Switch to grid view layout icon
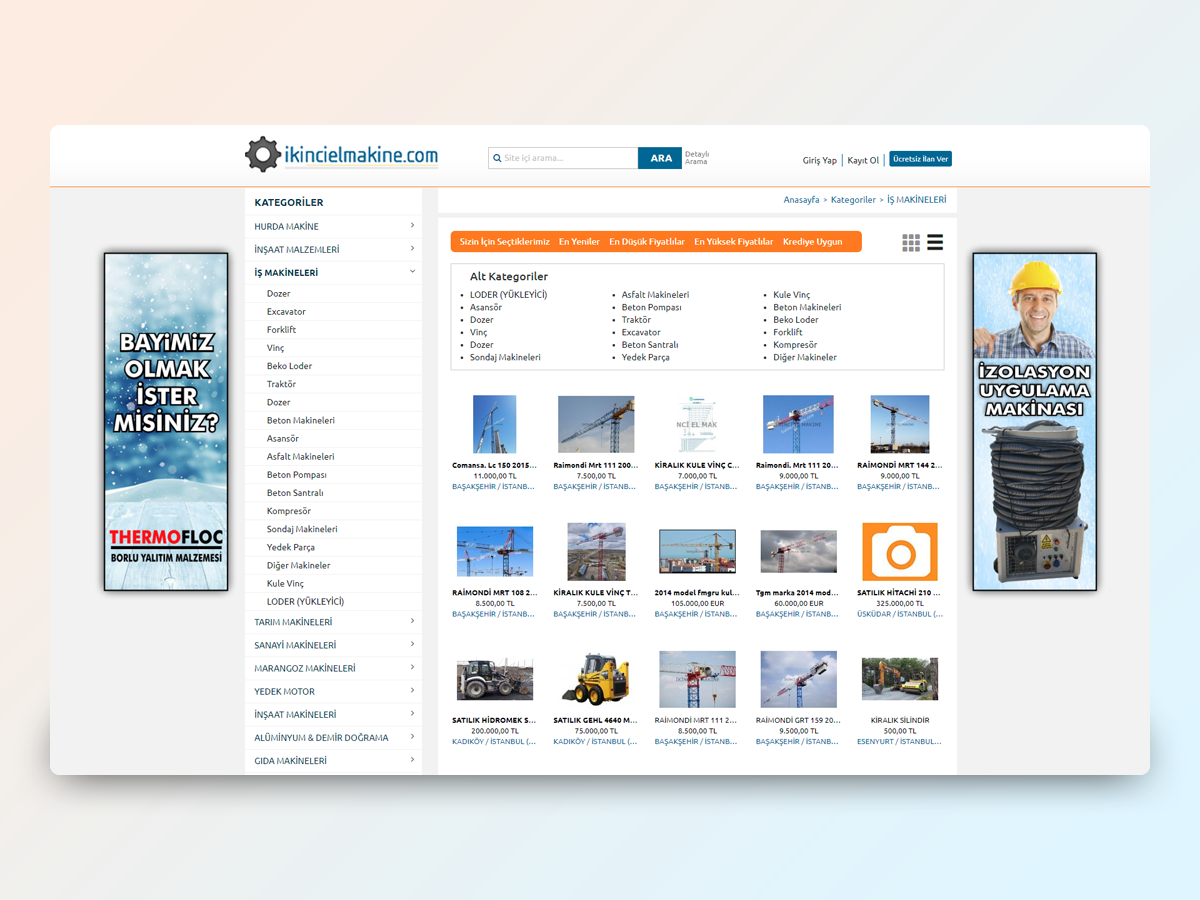This screenshot has height=900, width=1200. point(911,242)
